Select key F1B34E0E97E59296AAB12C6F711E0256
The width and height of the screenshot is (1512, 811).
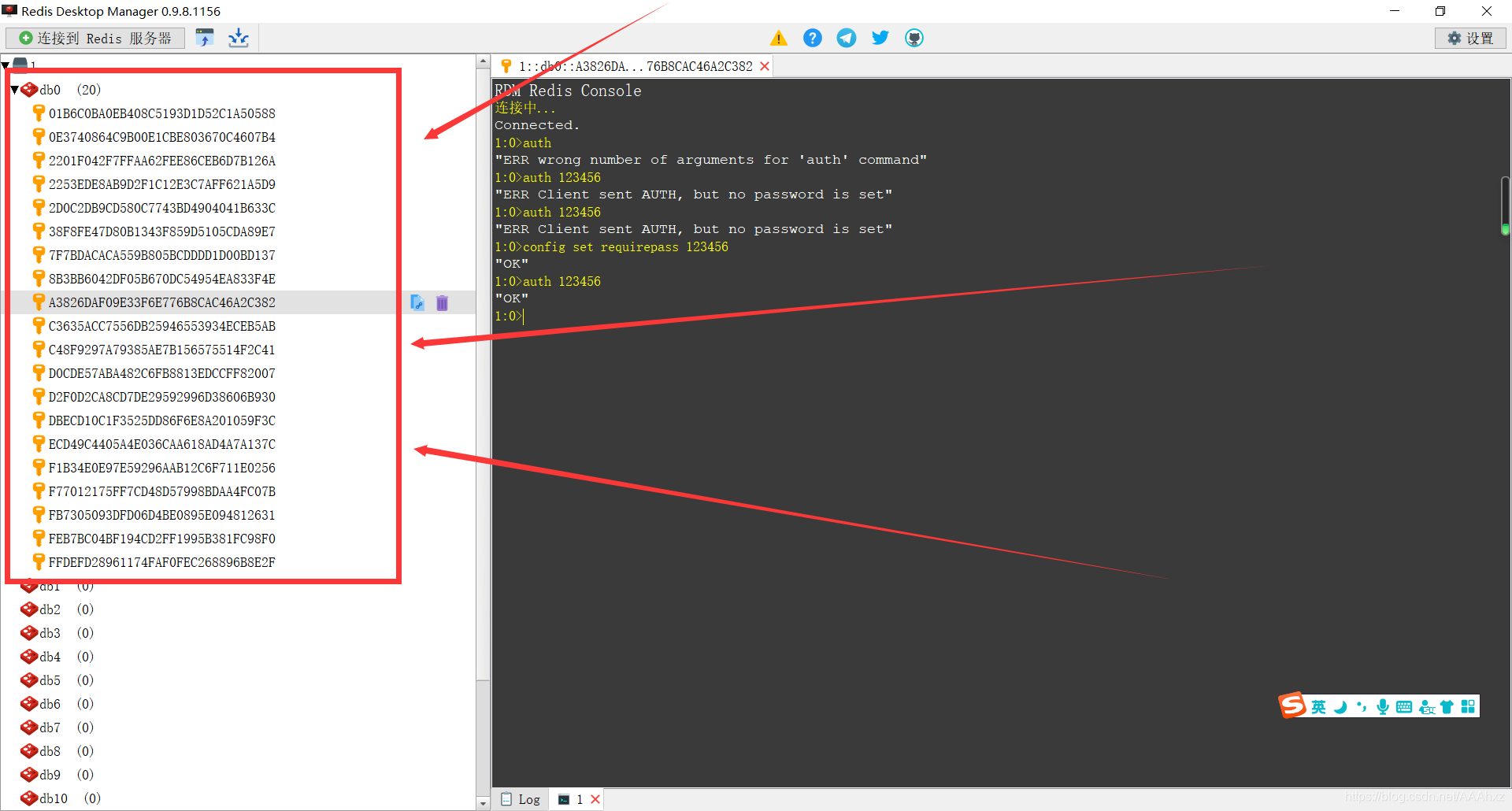pyautogui.click(x=161, y=468)
